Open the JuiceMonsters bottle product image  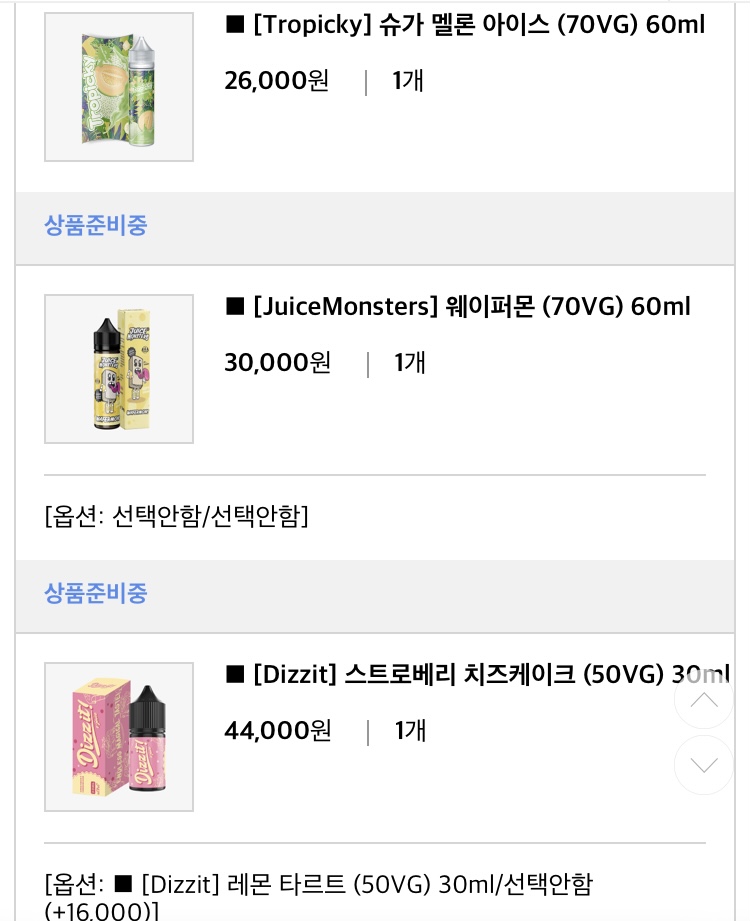pyautogui.click(x=119, y=369)
